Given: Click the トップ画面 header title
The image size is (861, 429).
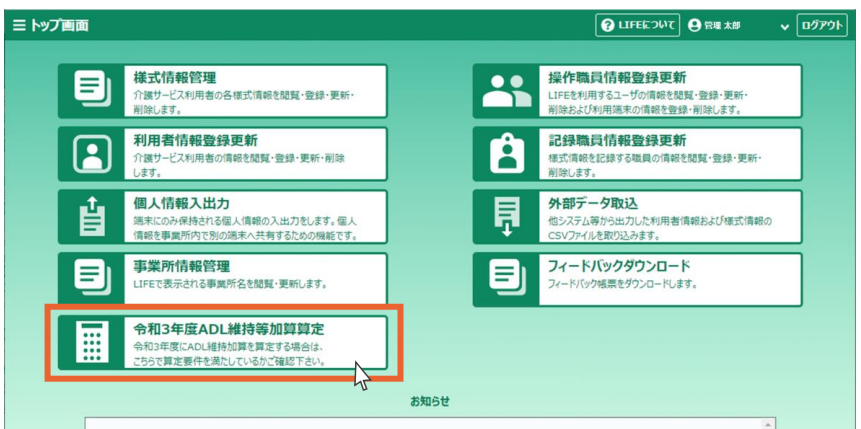Looking at the screenshot, I should pyautogui.click(x=59, y=26).
